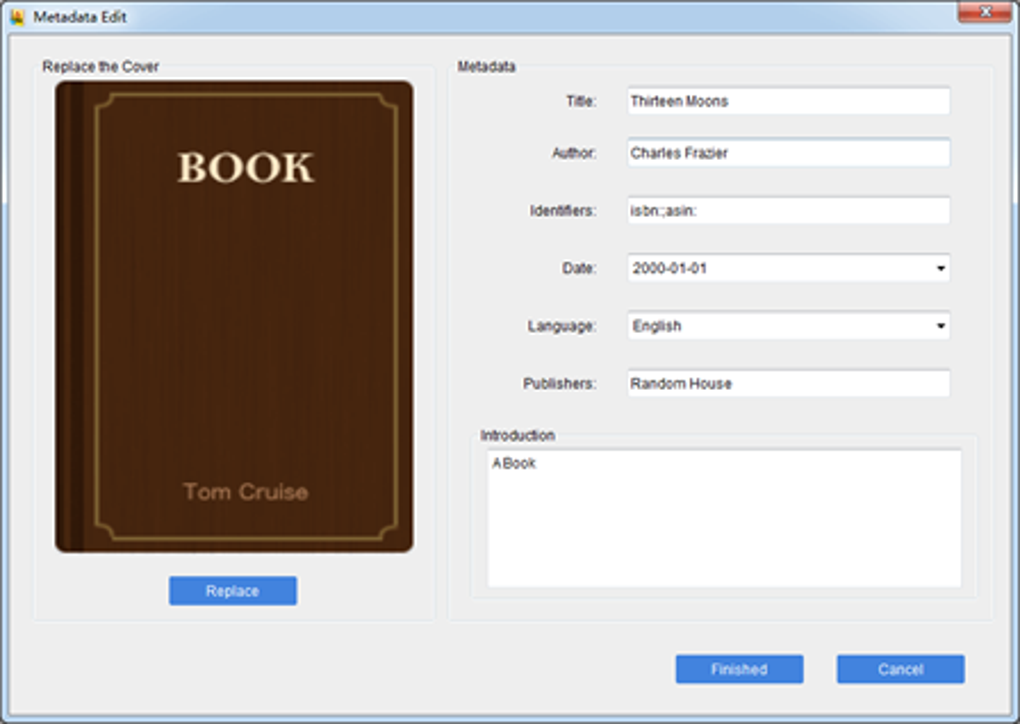Click the 'Publishers:' label
Screen dimensions: 1020x724
(x=560, y=384)
